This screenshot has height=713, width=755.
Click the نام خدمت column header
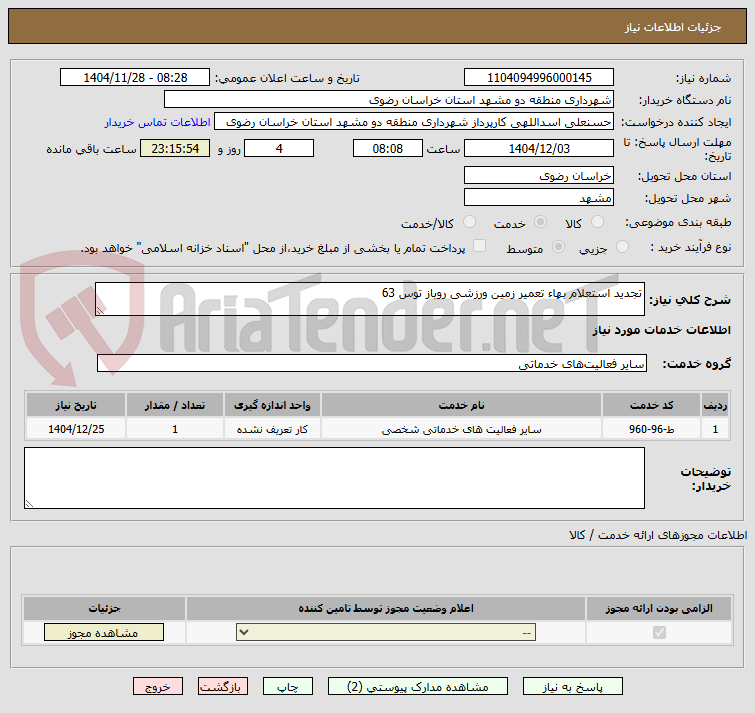(x=461, y=405)
